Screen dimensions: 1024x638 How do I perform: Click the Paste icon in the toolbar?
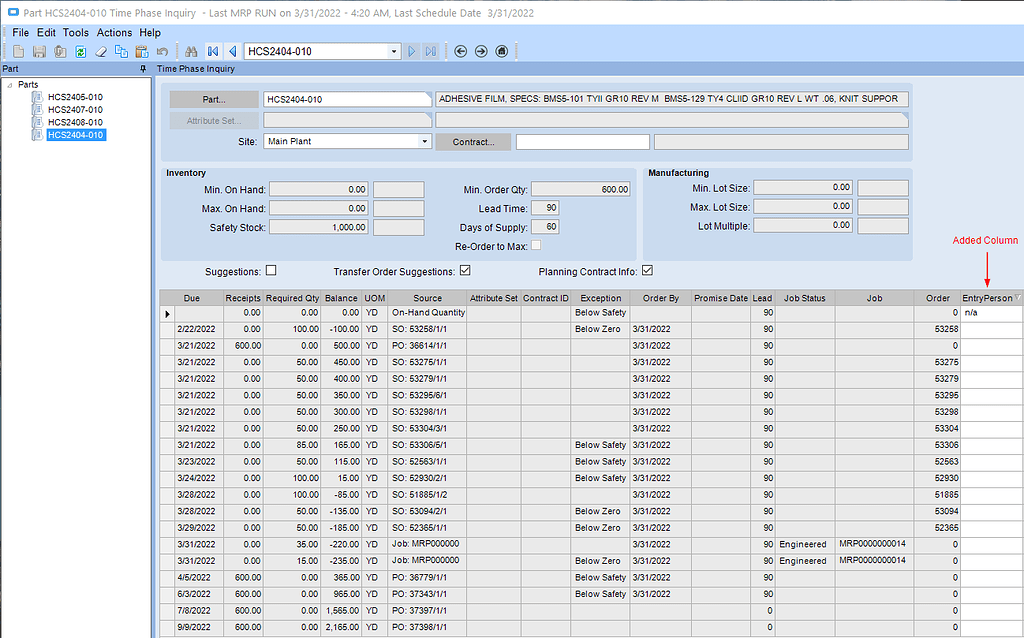pos(141,51)
